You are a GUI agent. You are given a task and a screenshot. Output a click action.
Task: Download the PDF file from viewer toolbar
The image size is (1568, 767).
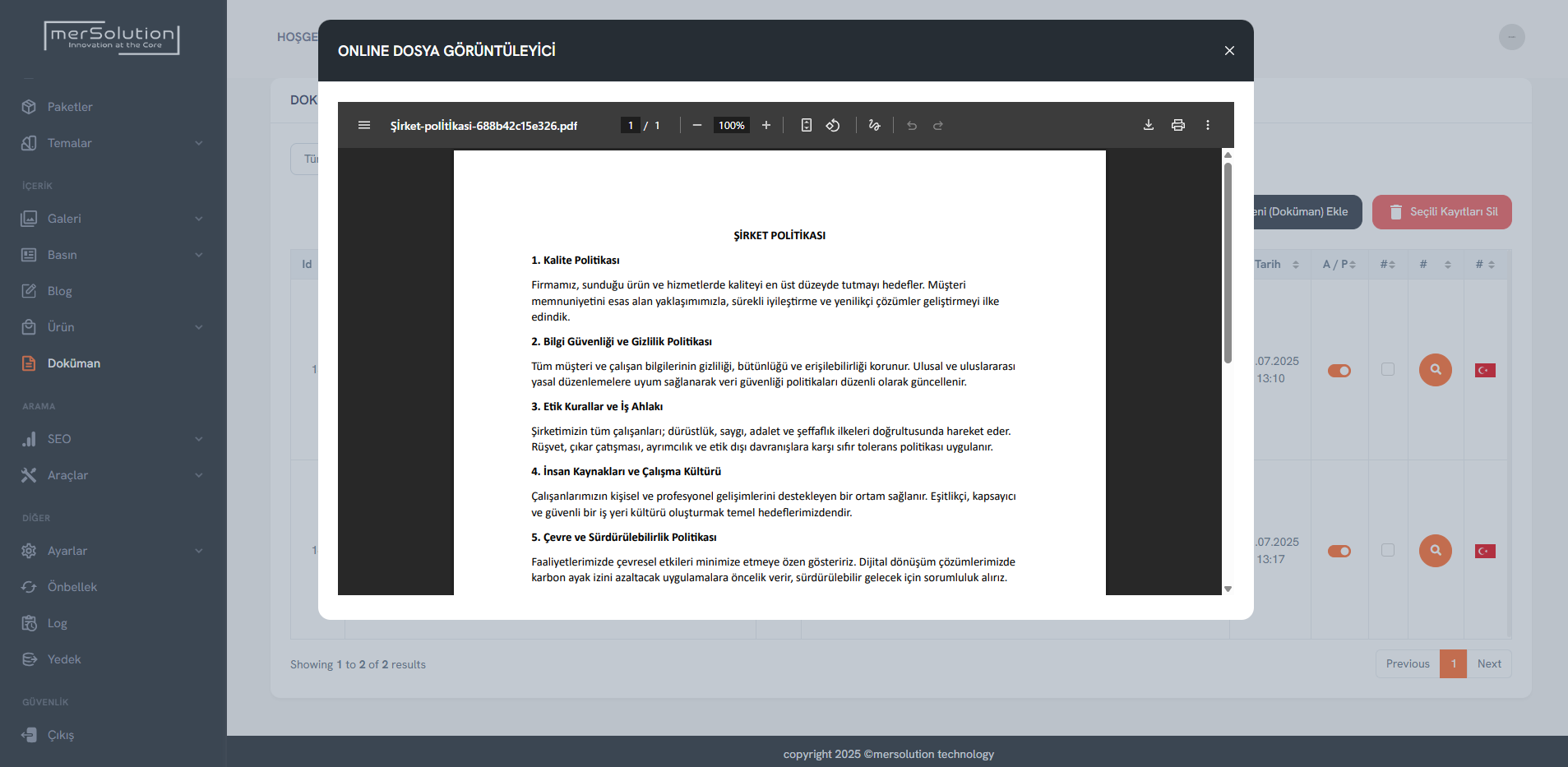(x=1149, y=125)
